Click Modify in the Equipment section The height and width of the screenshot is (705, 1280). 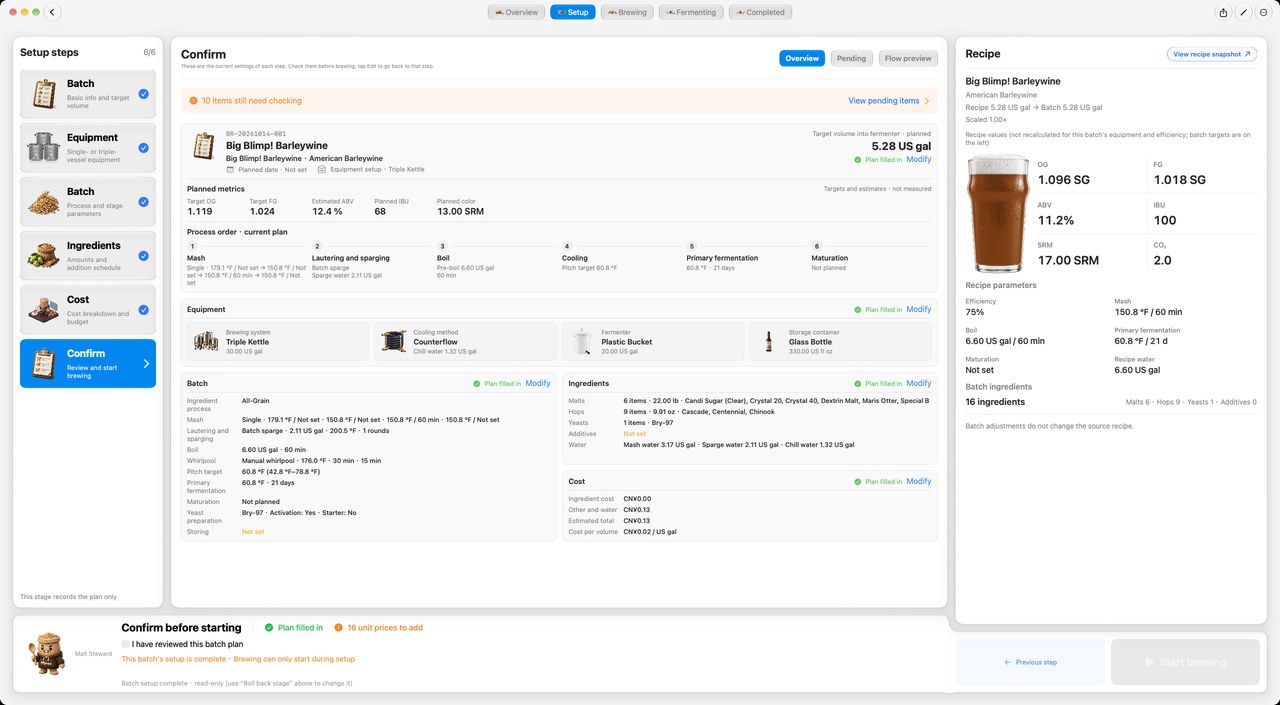tap(919, 310)
